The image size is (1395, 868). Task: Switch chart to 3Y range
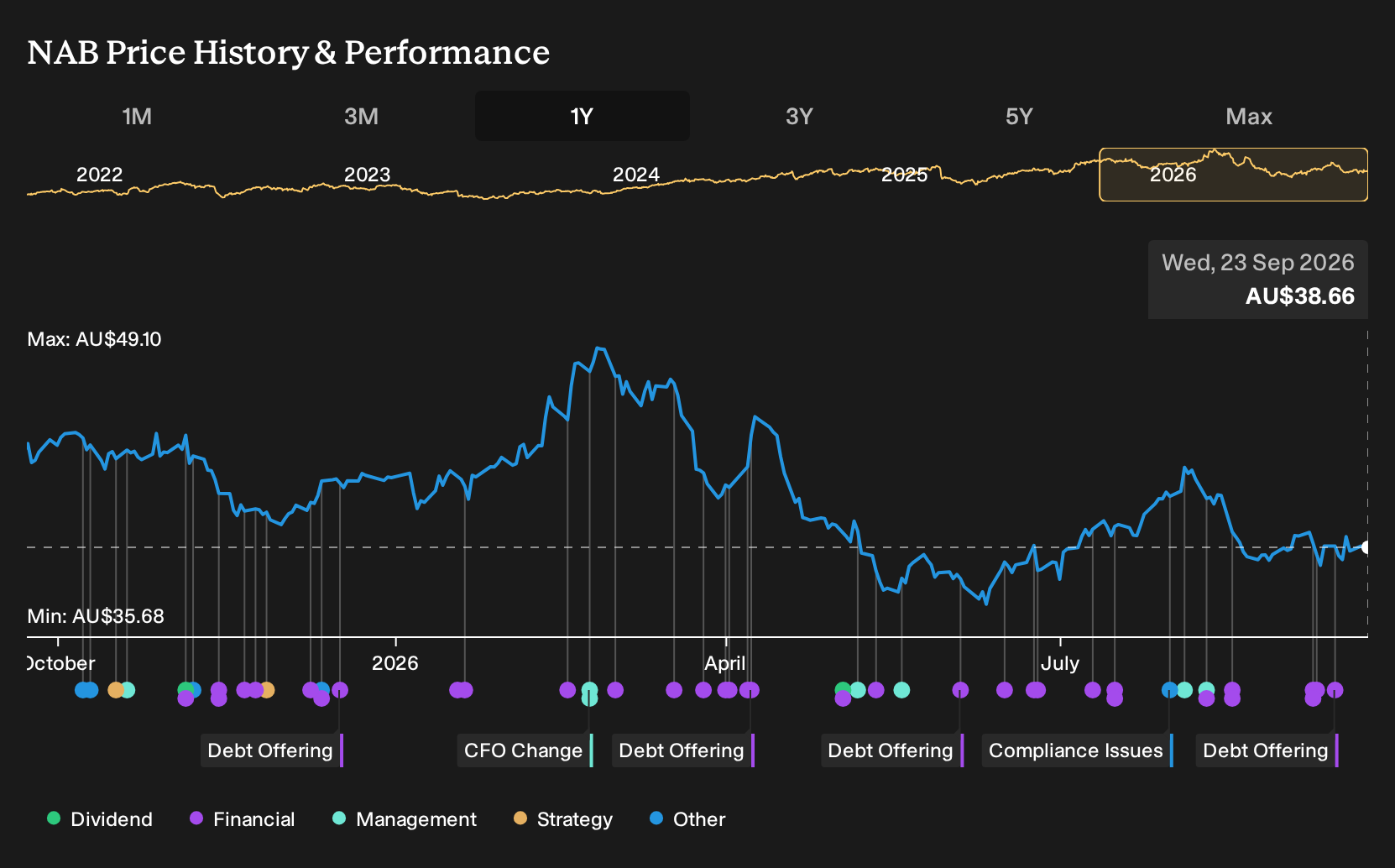tap(799, 117)
